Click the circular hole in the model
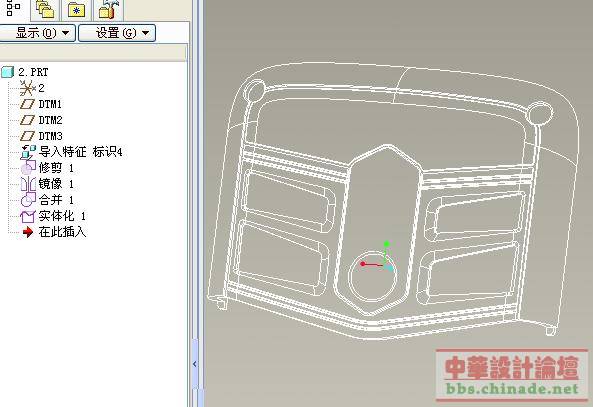 (x=373, y=276)
